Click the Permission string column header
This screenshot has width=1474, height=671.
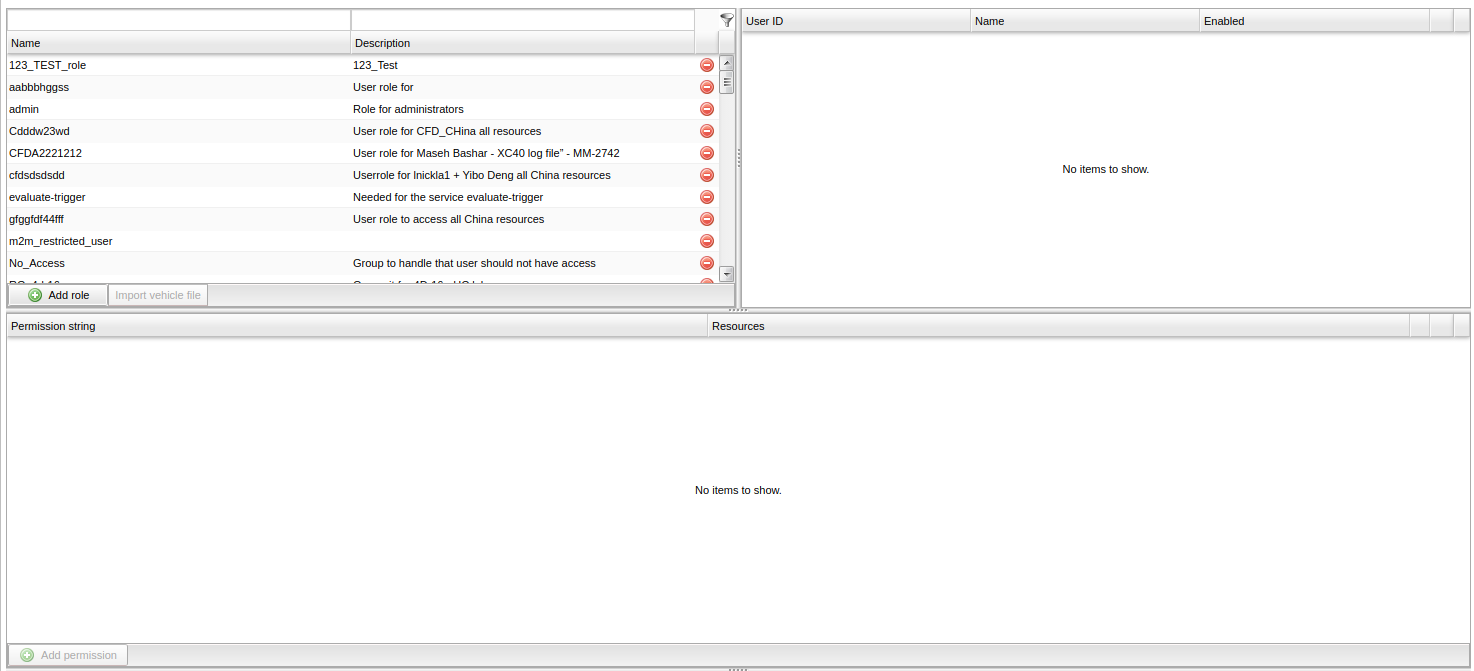[356, 326]
